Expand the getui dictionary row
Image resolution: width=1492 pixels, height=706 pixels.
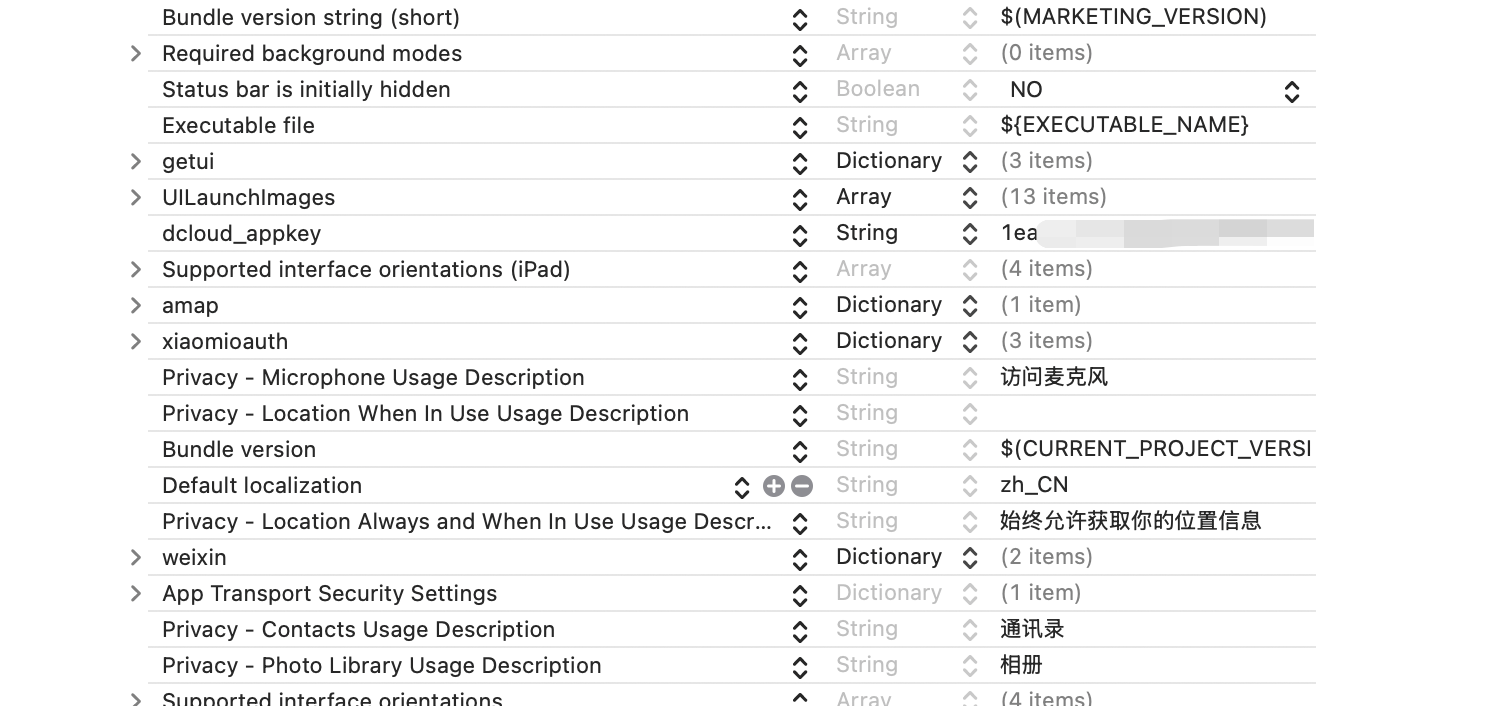(x=136, y=161)
